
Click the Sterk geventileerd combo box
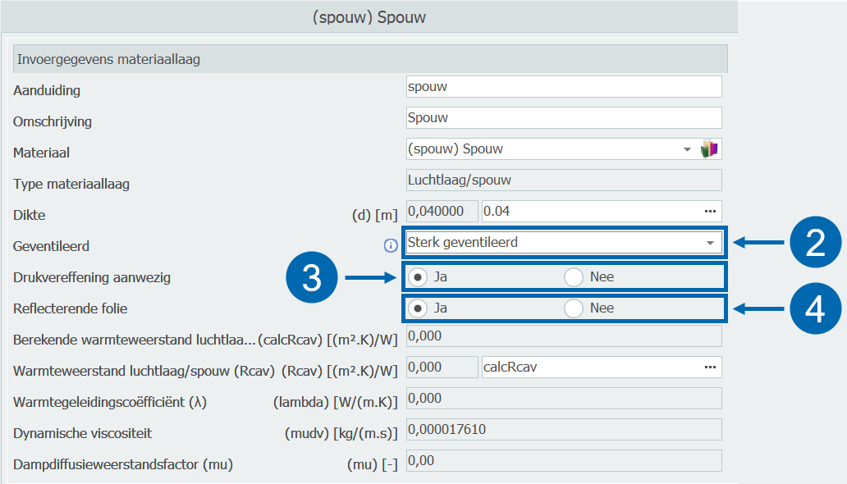click(550, 242)
